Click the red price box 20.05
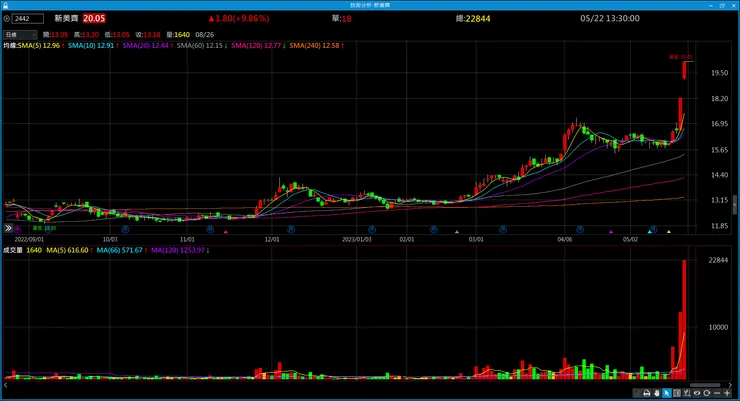The height and width of the screenshot is (401, 740). 94,18
